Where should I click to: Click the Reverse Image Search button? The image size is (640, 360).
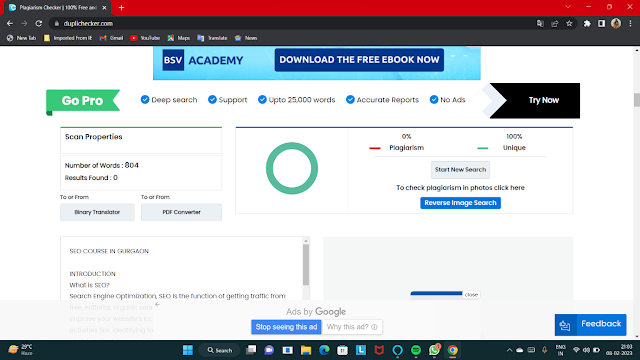[x=460, y=203]
